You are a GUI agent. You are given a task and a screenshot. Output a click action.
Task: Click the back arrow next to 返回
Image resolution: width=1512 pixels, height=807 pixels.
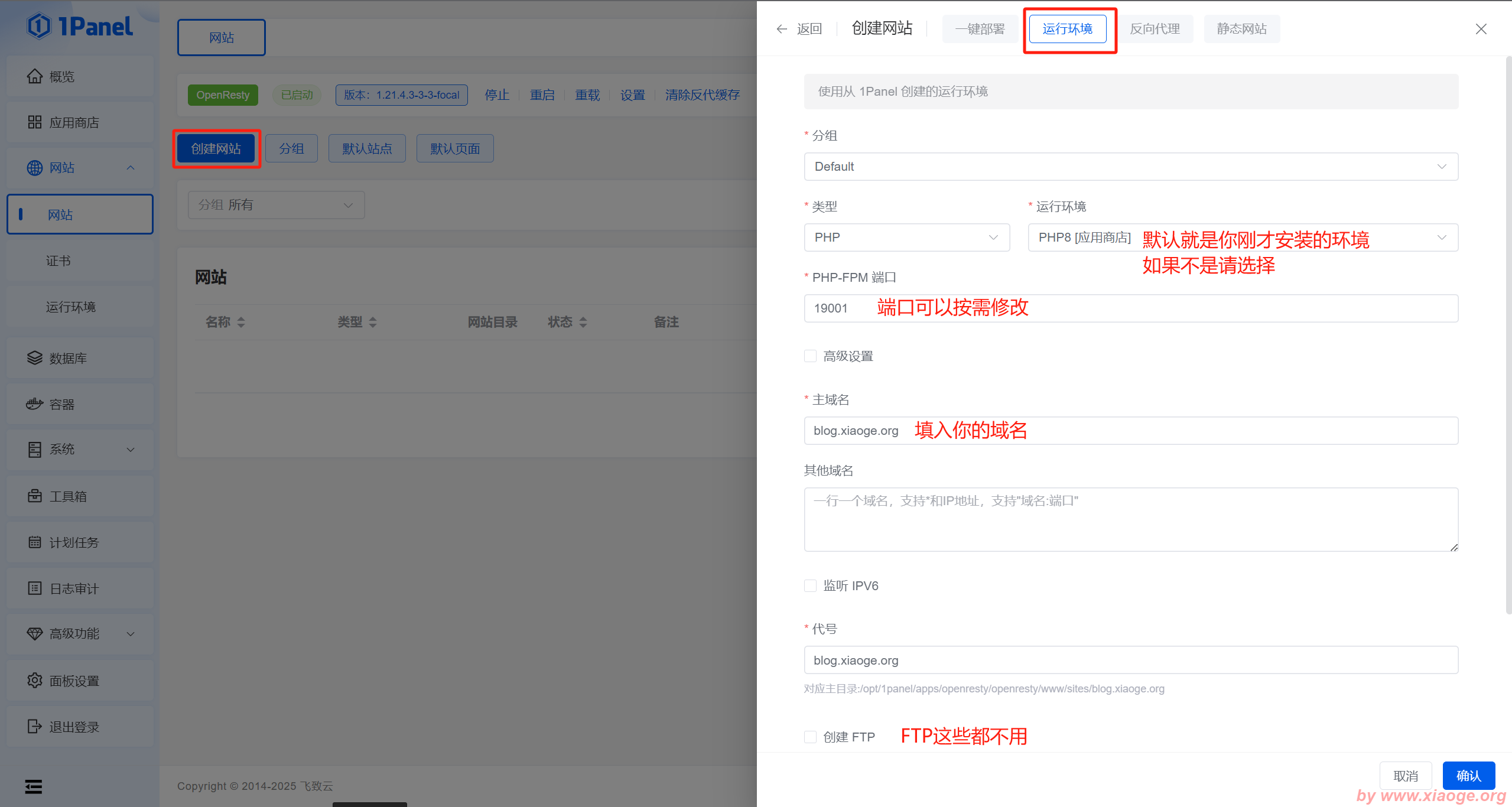click(x=782, y=29)
